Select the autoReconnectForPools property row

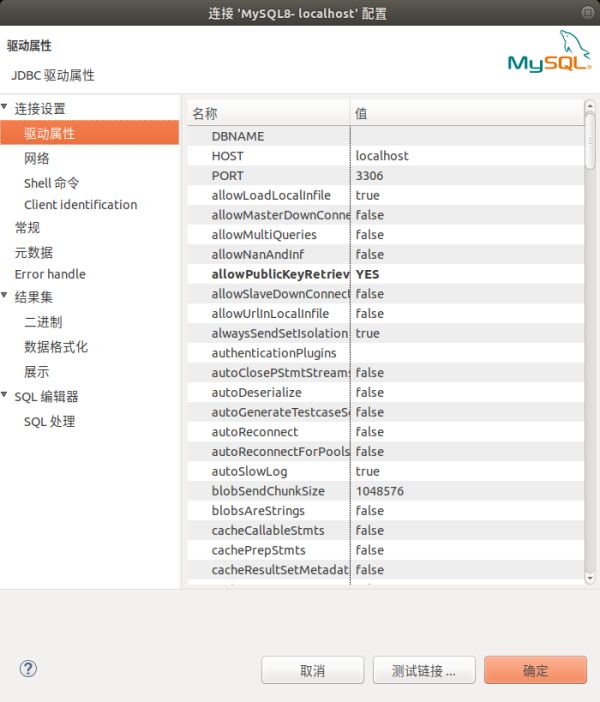click(386, 451)
